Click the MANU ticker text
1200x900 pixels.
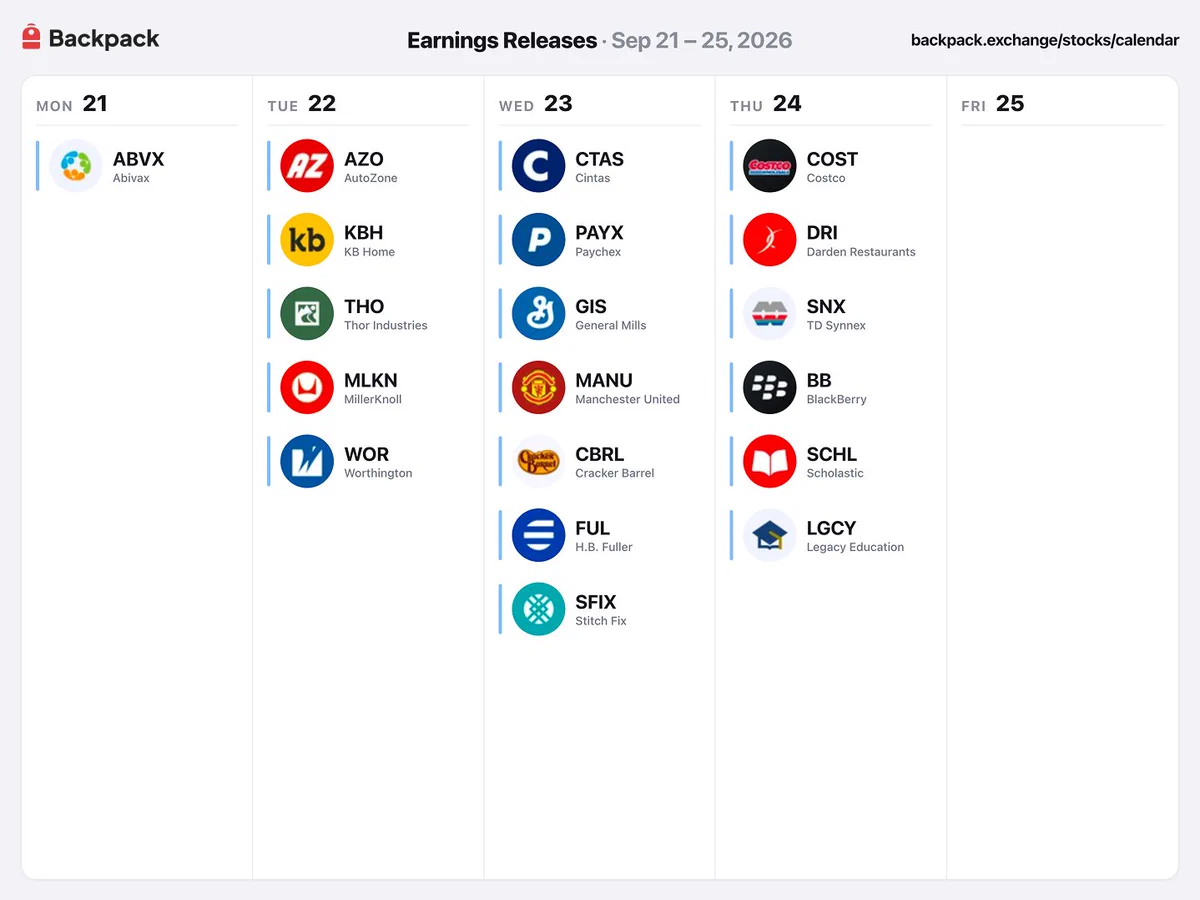604,381
